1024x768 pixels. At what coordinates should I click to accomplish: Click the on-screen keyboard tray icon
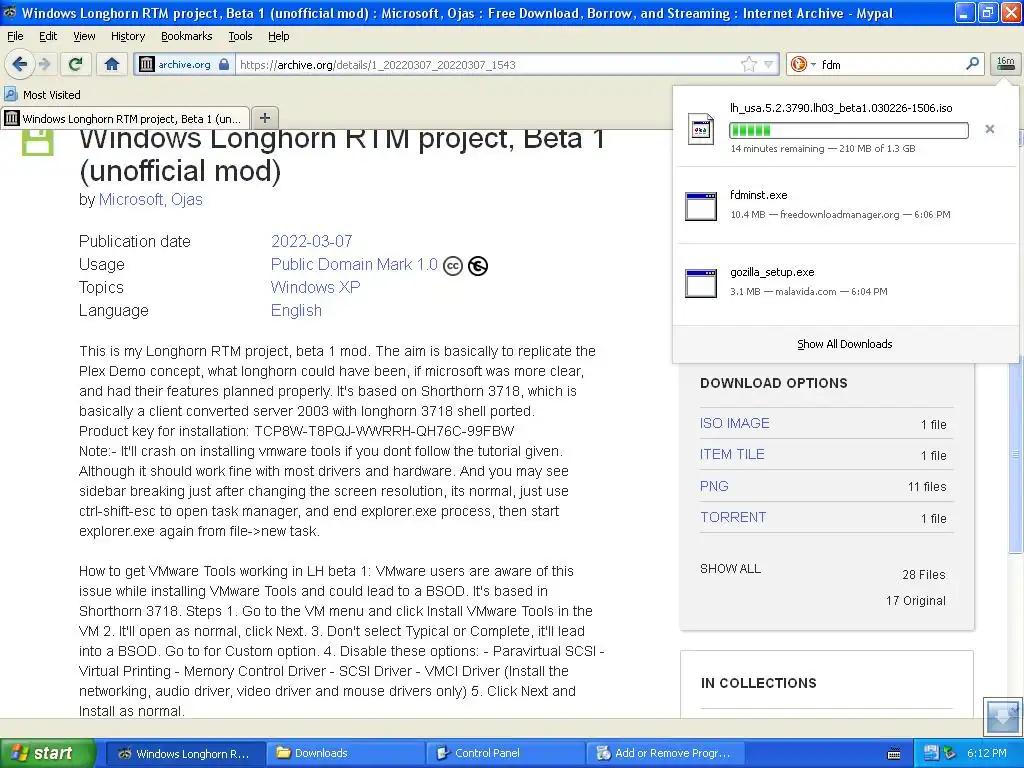tap(894, 754)
